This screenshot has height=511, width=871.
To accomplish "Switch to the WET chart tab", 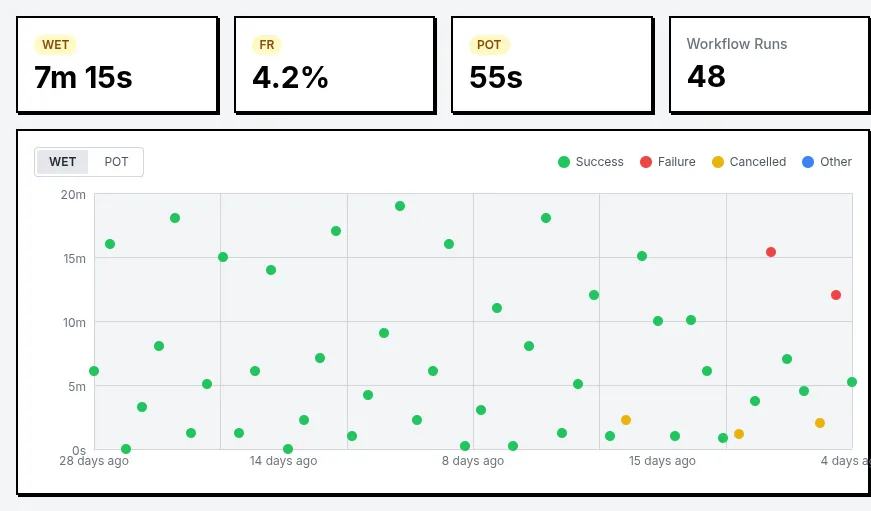I will [x=63, y=162].
